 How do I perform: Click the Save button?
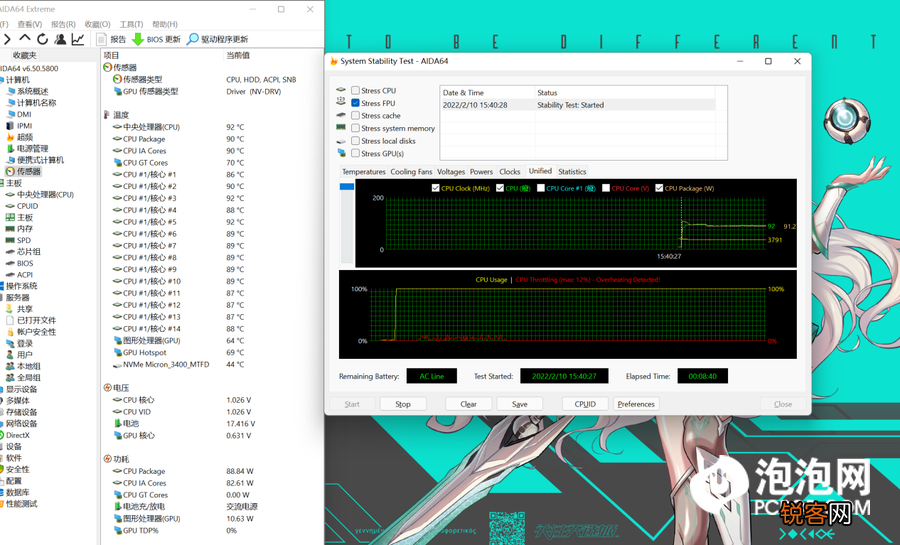pos(519,404)
